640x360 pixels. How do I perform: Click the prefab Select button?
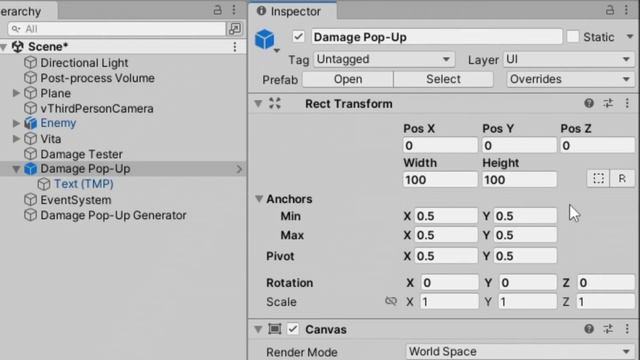click(443, 79)
